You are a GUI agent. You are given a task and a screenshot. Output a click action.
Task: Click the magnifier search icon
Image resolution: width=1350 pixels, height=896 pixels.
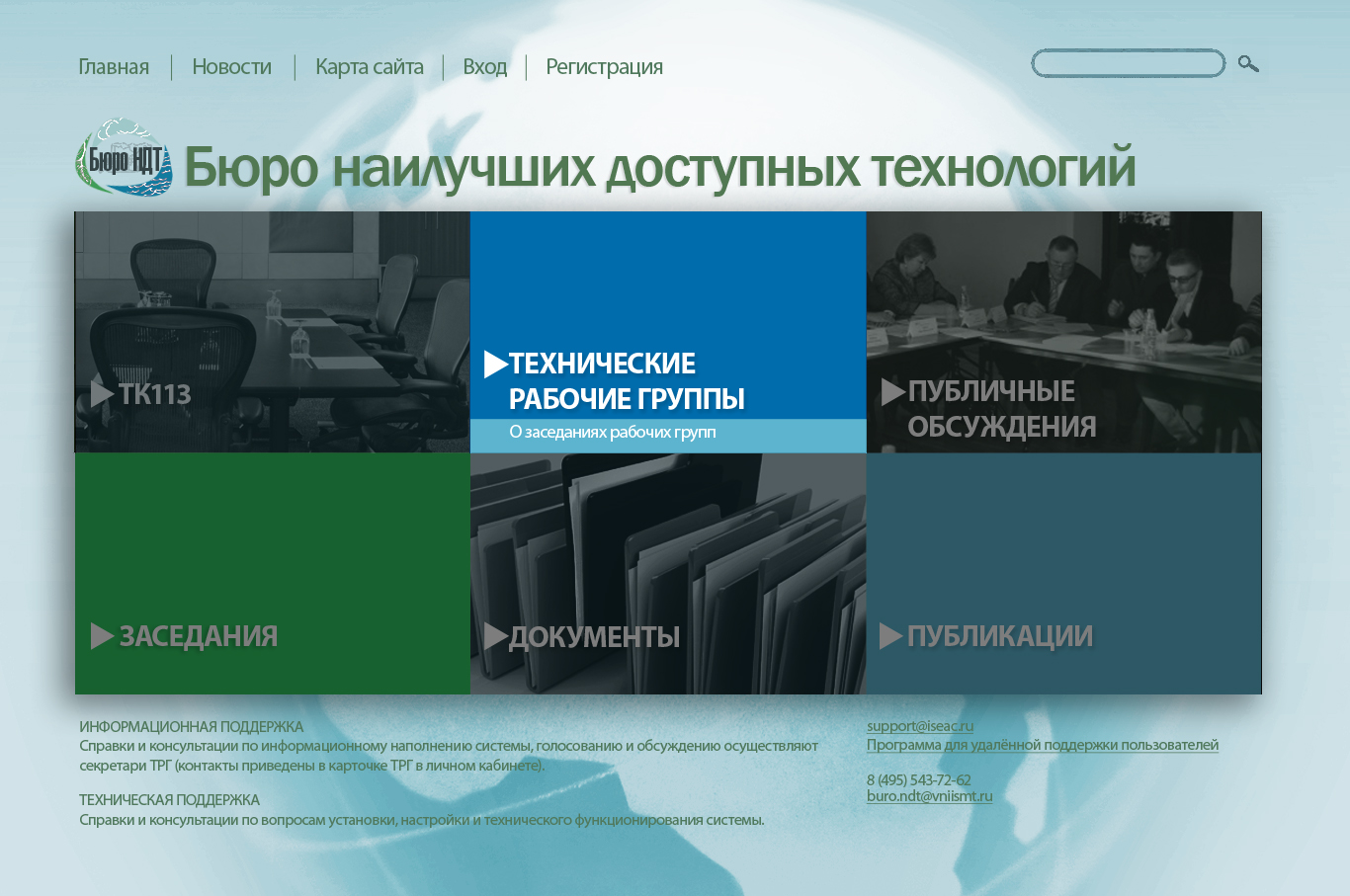[1248, 64]
